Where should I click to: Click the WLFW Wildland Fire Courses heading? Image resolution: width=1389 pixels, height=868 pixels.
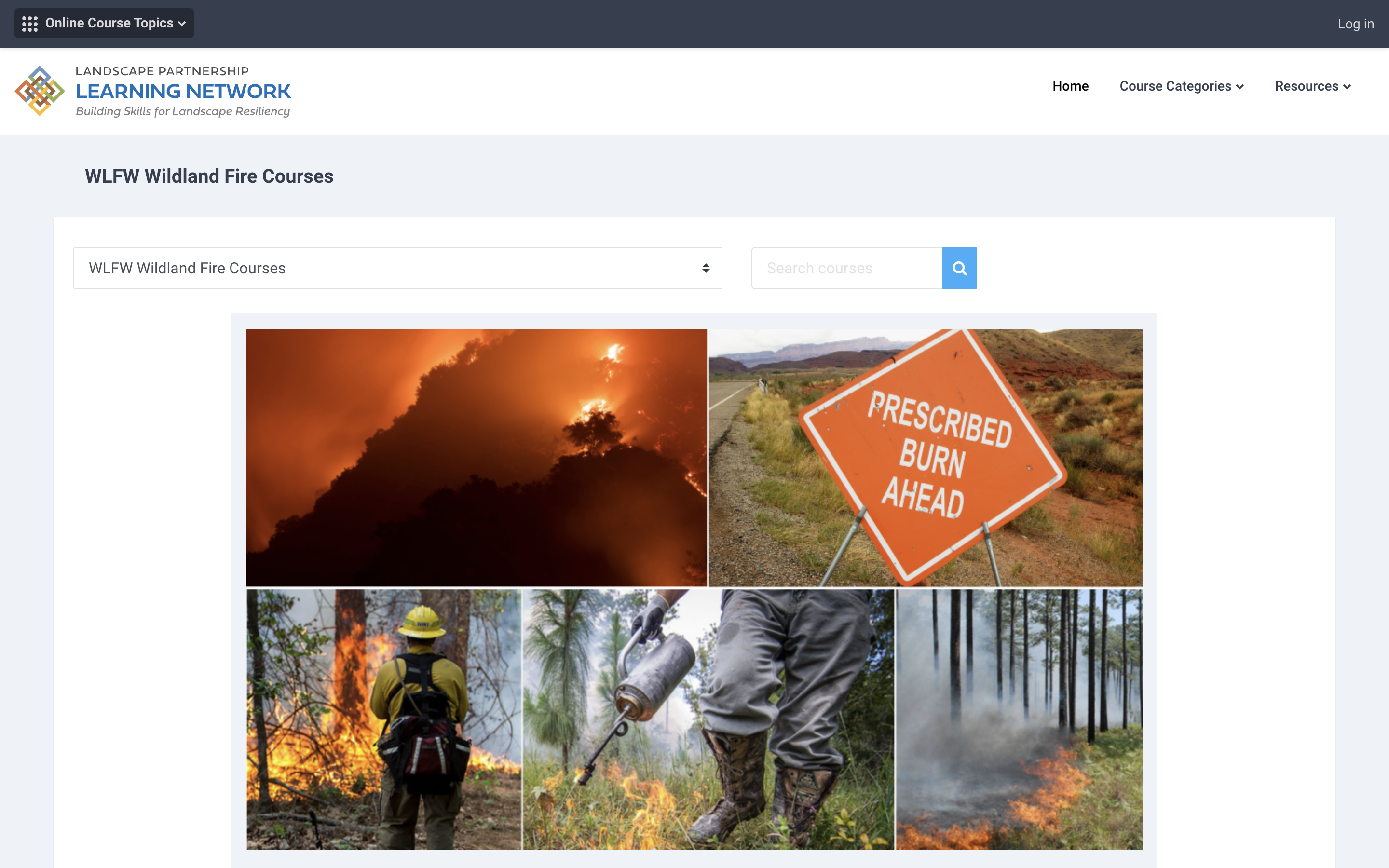[208, 176]
